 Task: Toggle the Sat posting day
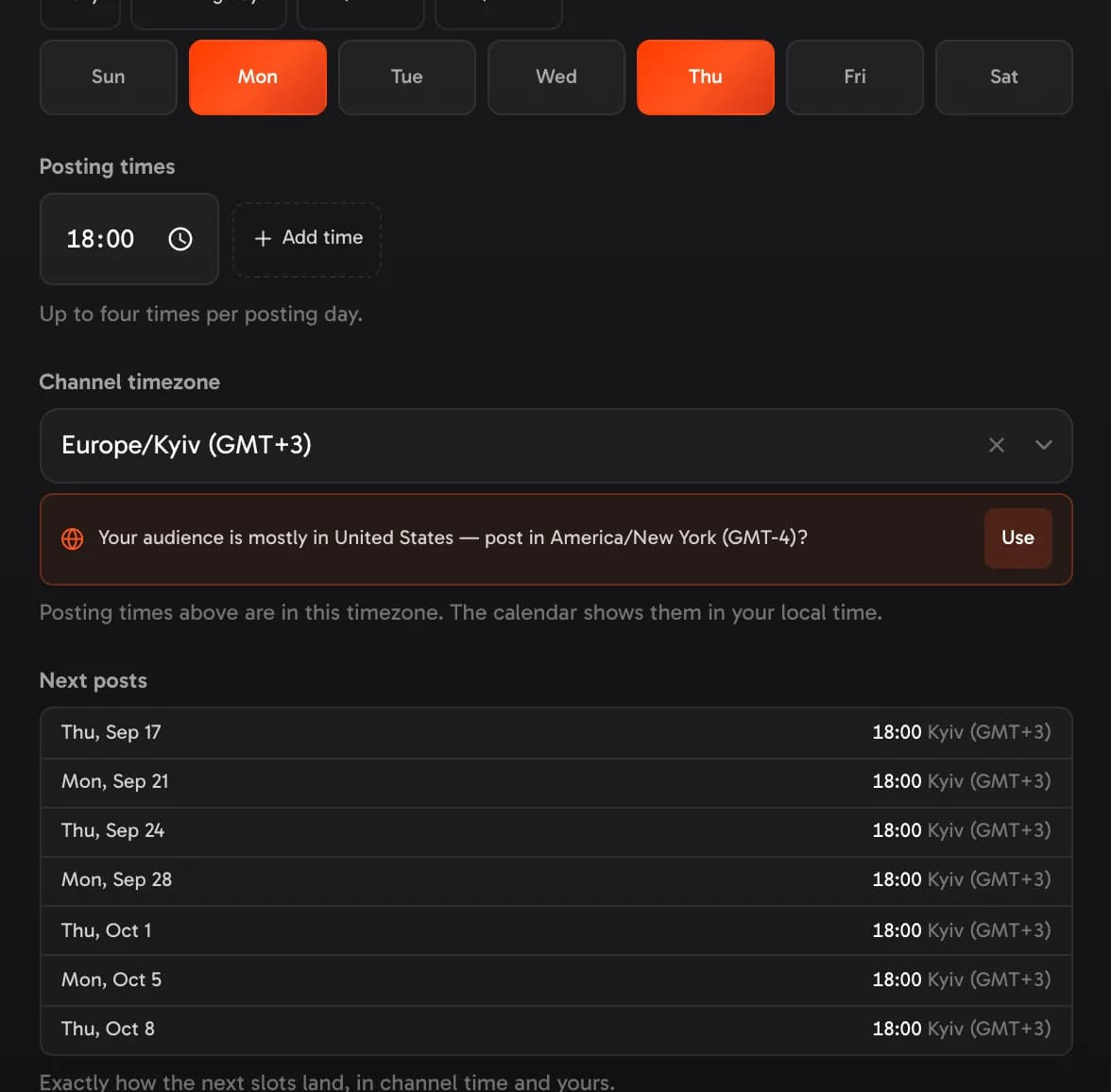[x=1004, y=77]
